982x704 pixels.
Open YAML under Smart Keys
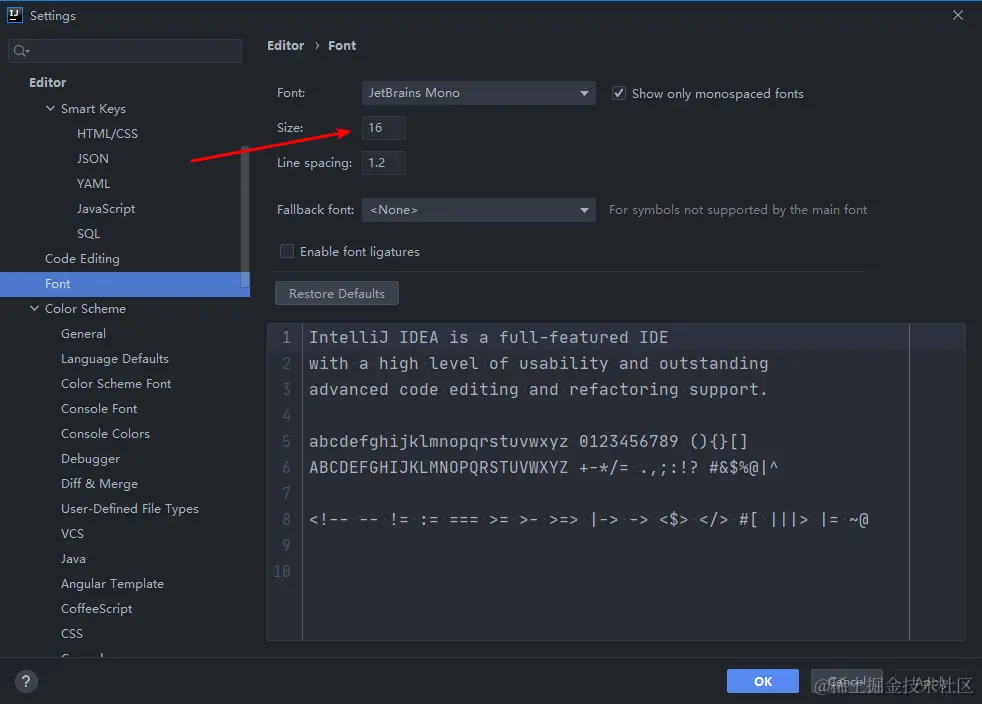coord(93,184)
